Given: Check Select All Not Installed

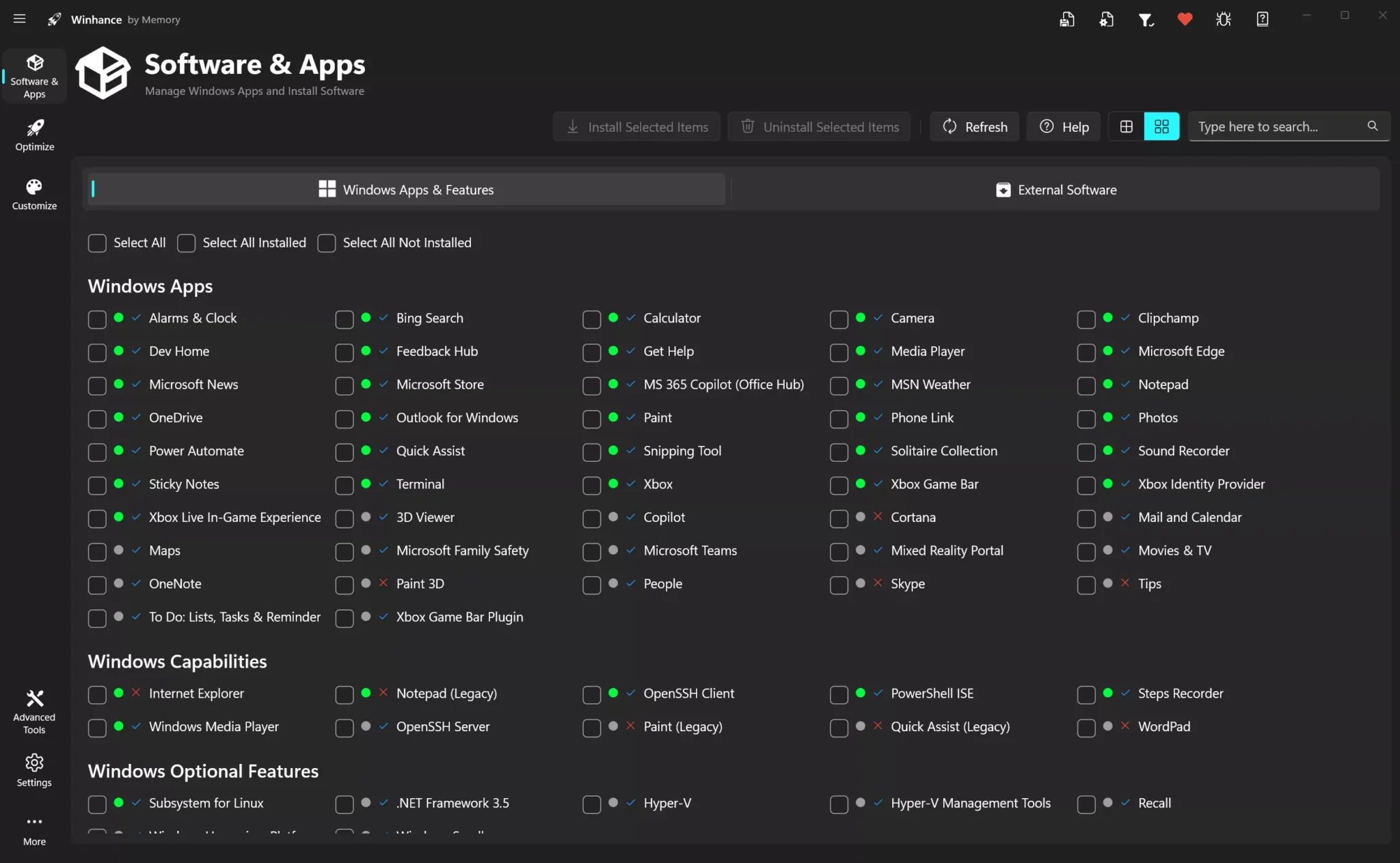Looking at the screenshot, I should (326, 243).
